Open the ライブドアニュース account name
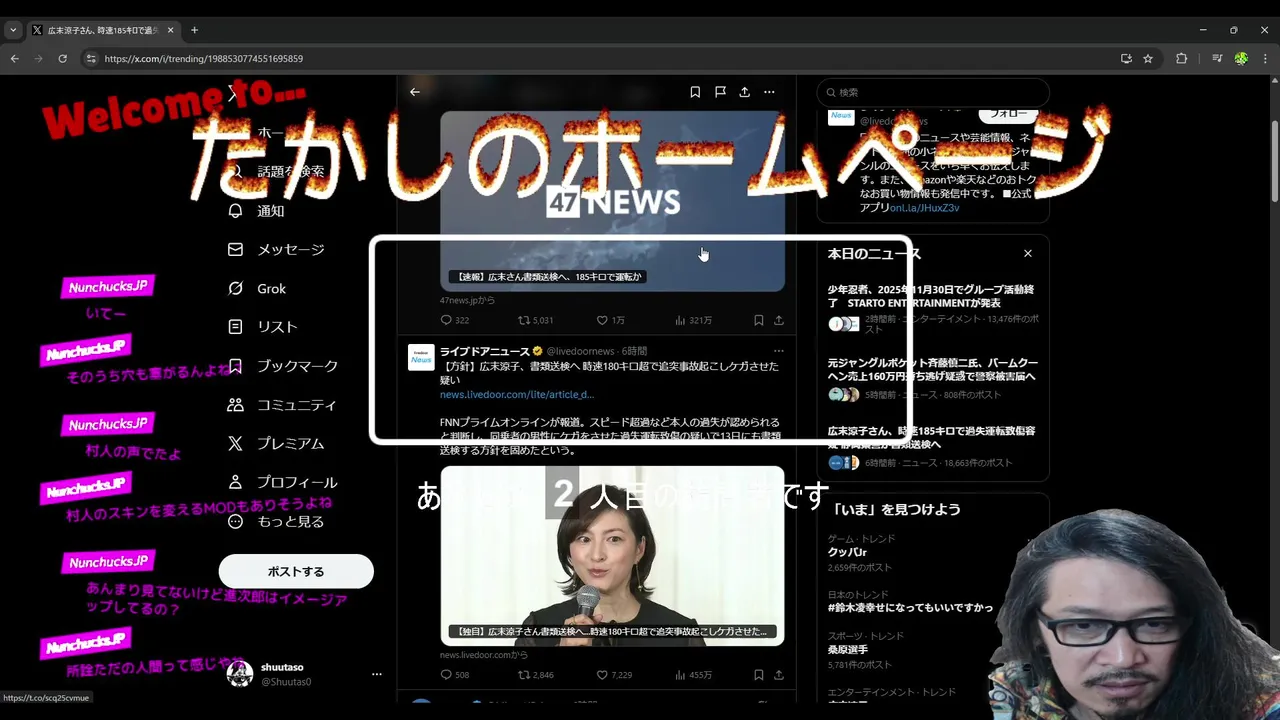 click(485, 351)
